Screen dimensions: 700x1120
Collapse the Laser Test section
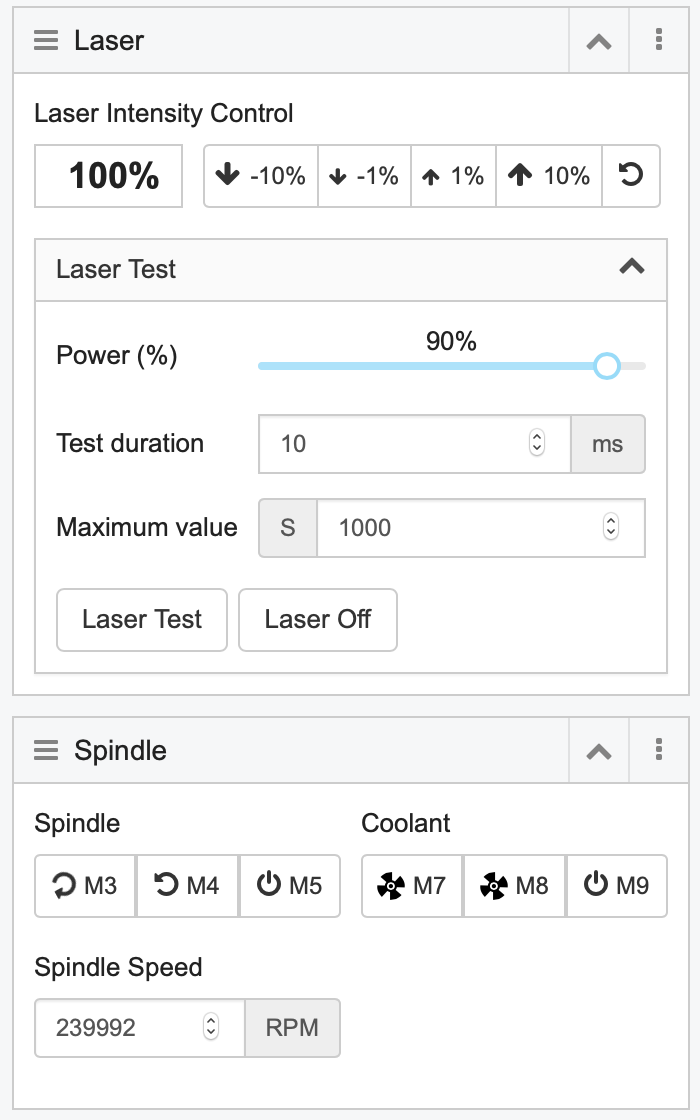(x=632, y=267)
